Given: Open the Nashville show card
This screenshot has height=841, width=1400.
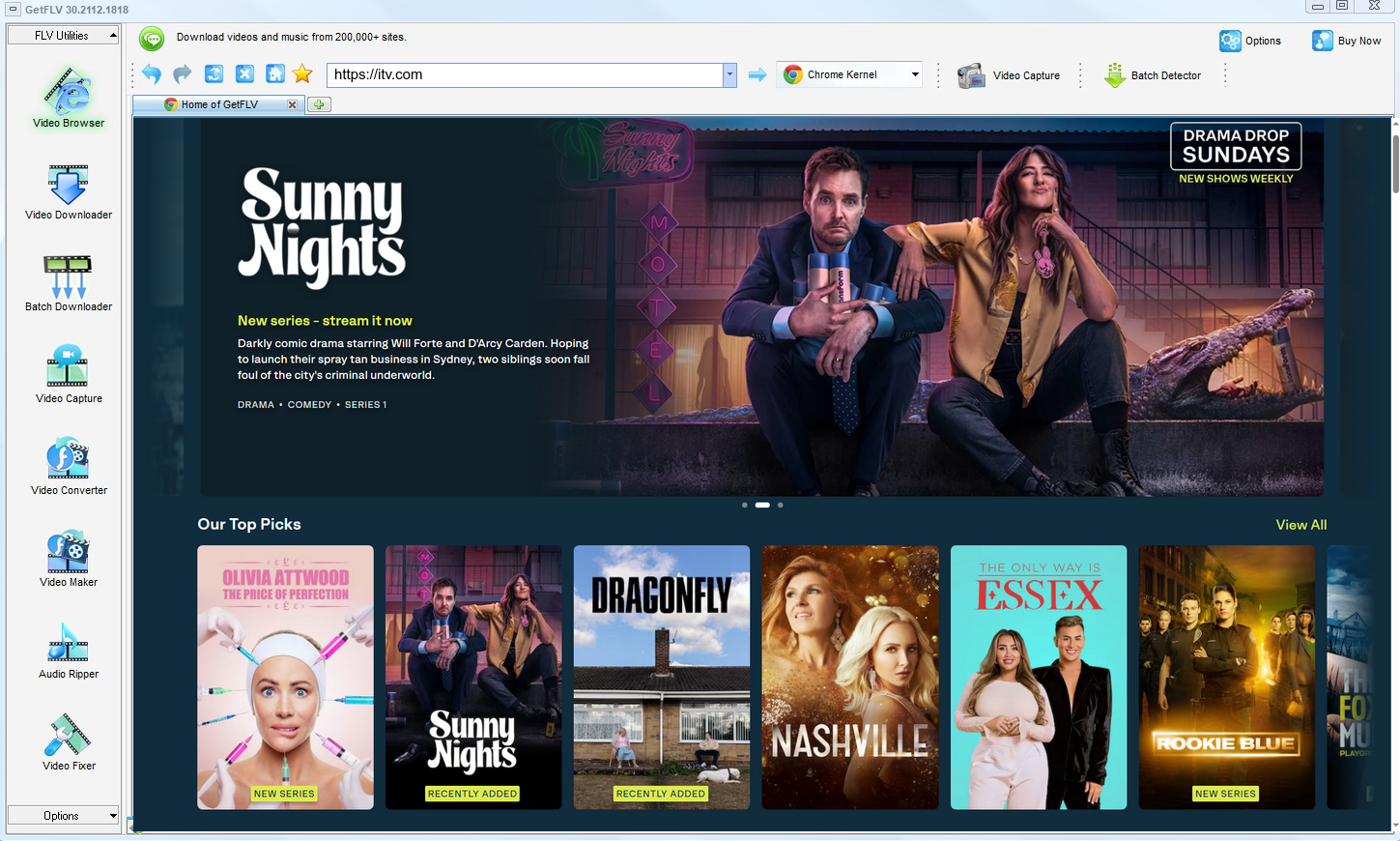Looking at the screenshot, I should [x=850, y=677].
